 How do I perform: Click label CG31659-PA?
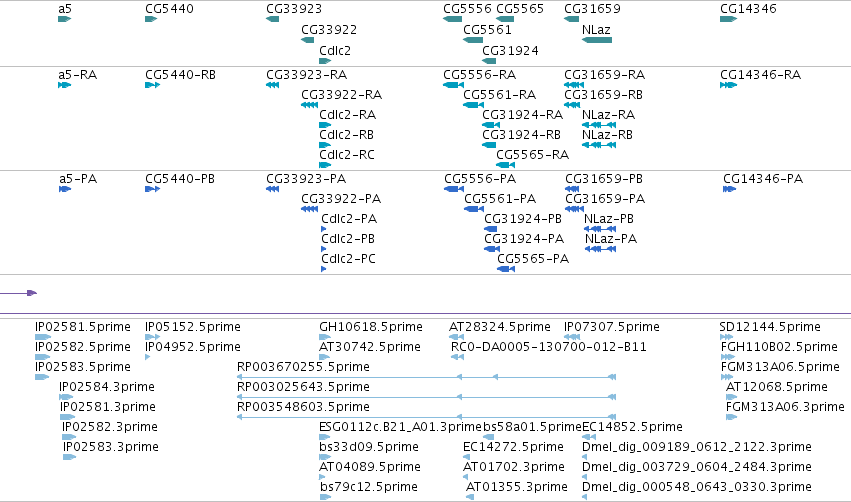(605, 199)
